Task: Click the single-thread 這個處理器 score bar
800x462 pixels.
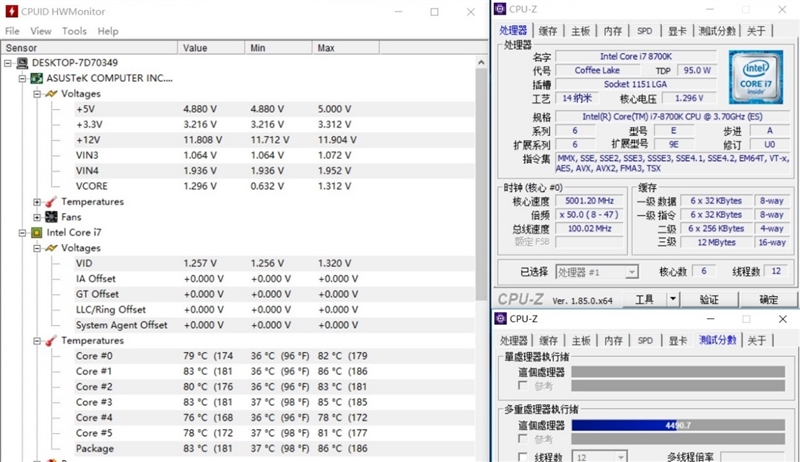Action: 678,372
